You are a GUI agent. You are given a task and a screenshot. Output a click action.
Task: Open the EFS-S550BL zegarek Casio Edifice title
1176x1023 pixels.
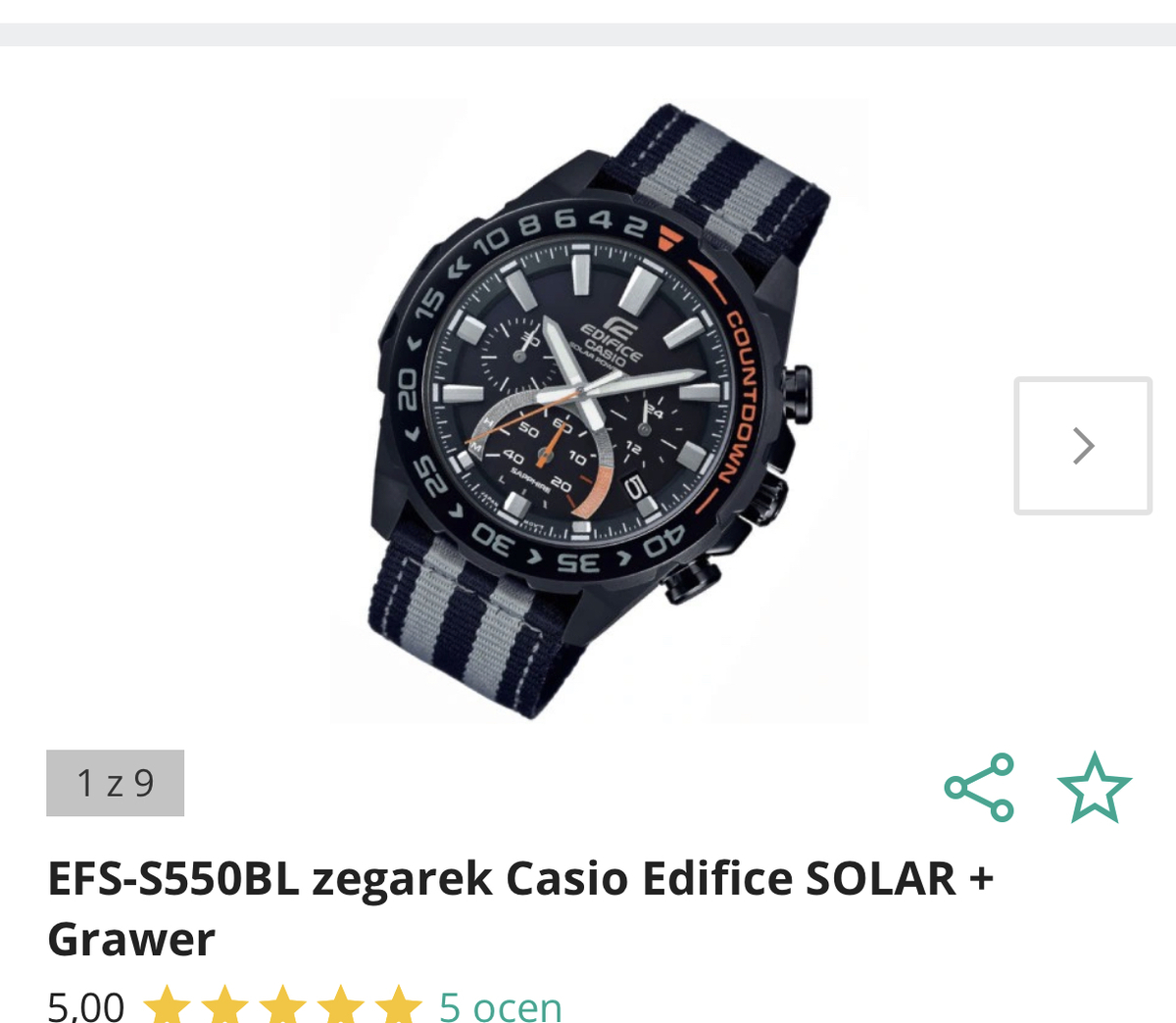519,878
